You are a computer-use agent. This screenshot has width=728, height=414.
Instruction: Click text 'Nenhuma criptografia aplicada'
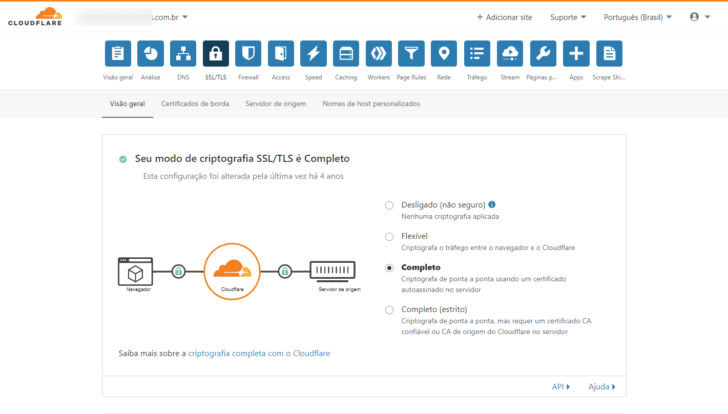point(450,216)
